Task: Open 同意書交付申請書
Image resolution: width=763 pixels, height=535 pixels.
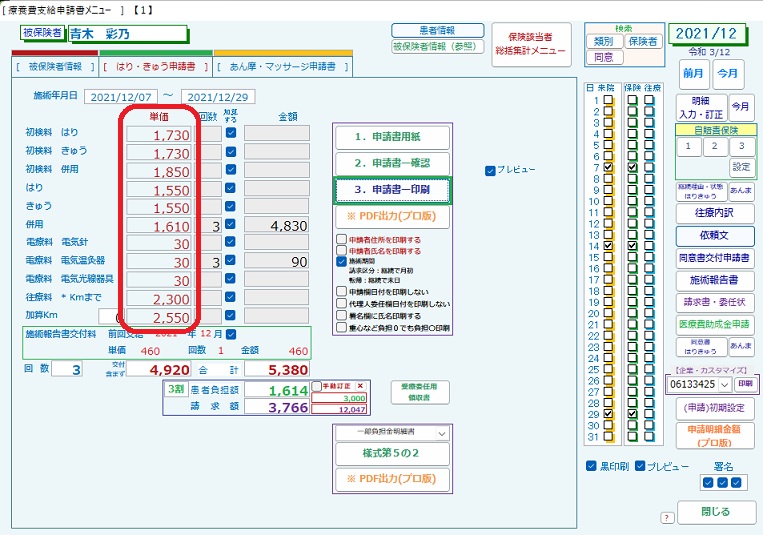Action: [714, 258]
